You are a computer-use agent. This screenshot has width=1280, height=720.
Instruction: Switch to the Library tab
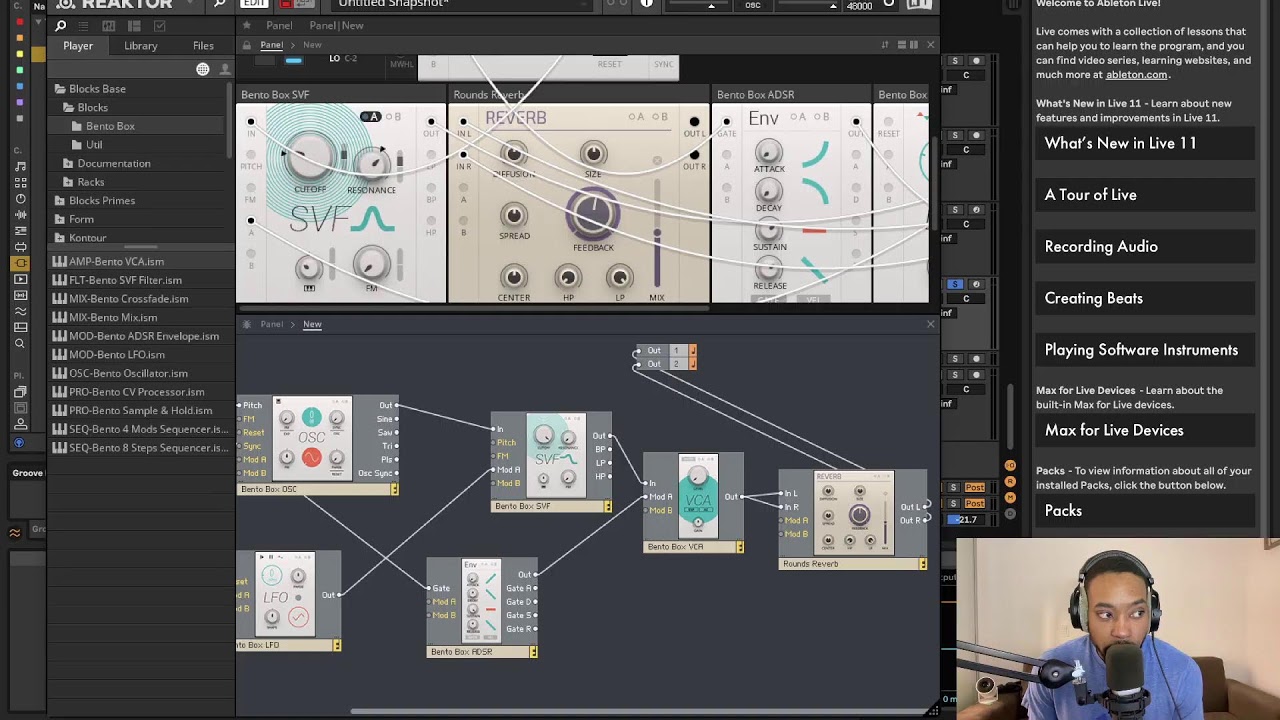(141, 46)
